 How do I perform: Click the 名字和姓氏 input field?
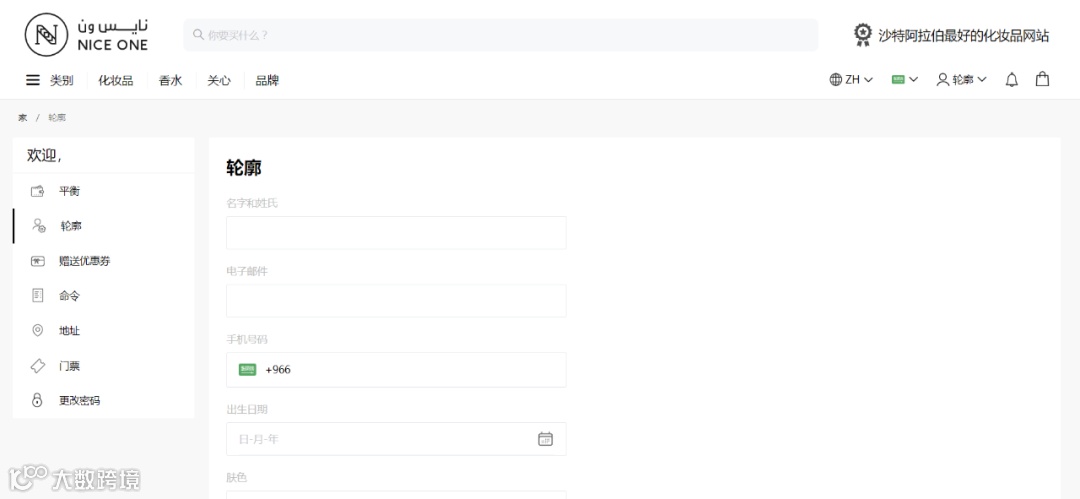[396, 233]
